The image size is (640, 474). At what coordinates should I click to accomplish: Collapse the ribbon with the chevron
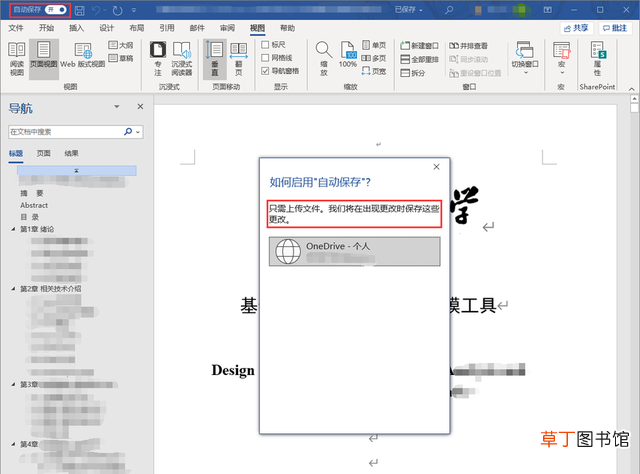(x=631, y=89)
